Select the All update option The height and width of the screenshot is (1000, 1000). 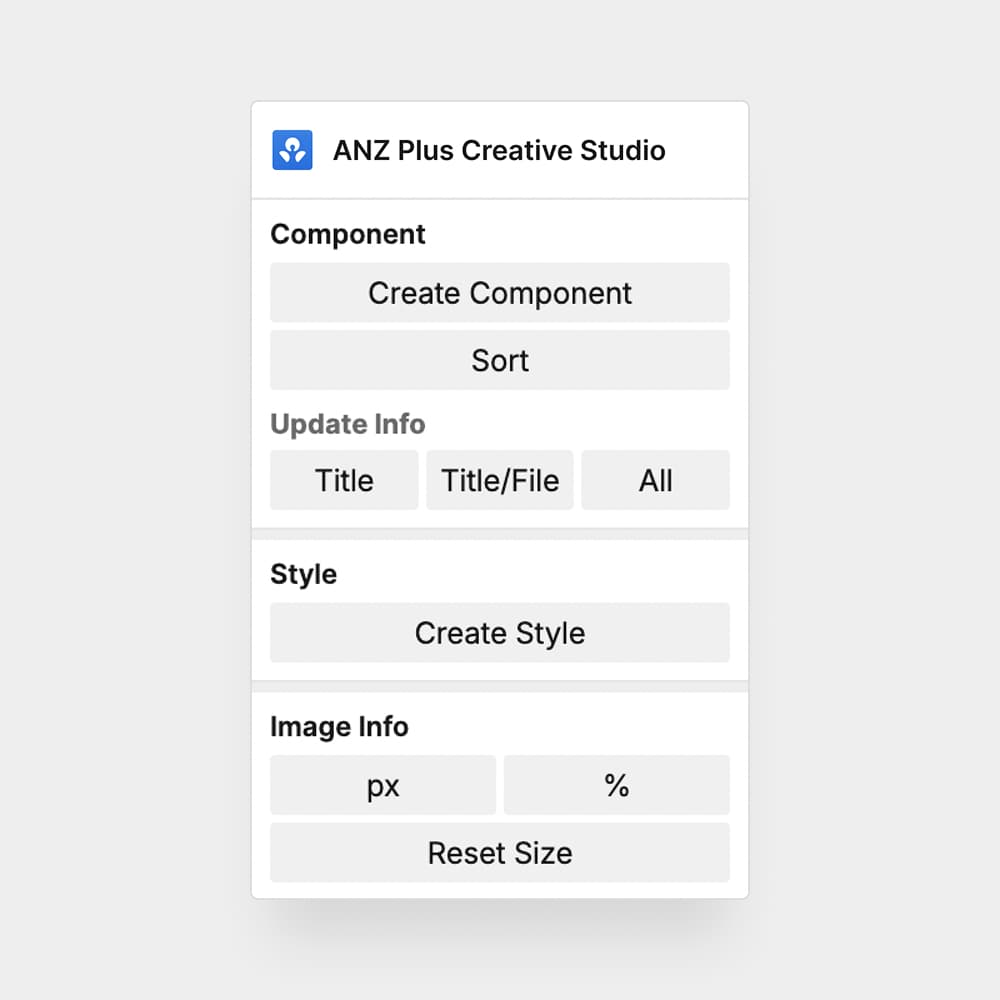coord(656,480)
